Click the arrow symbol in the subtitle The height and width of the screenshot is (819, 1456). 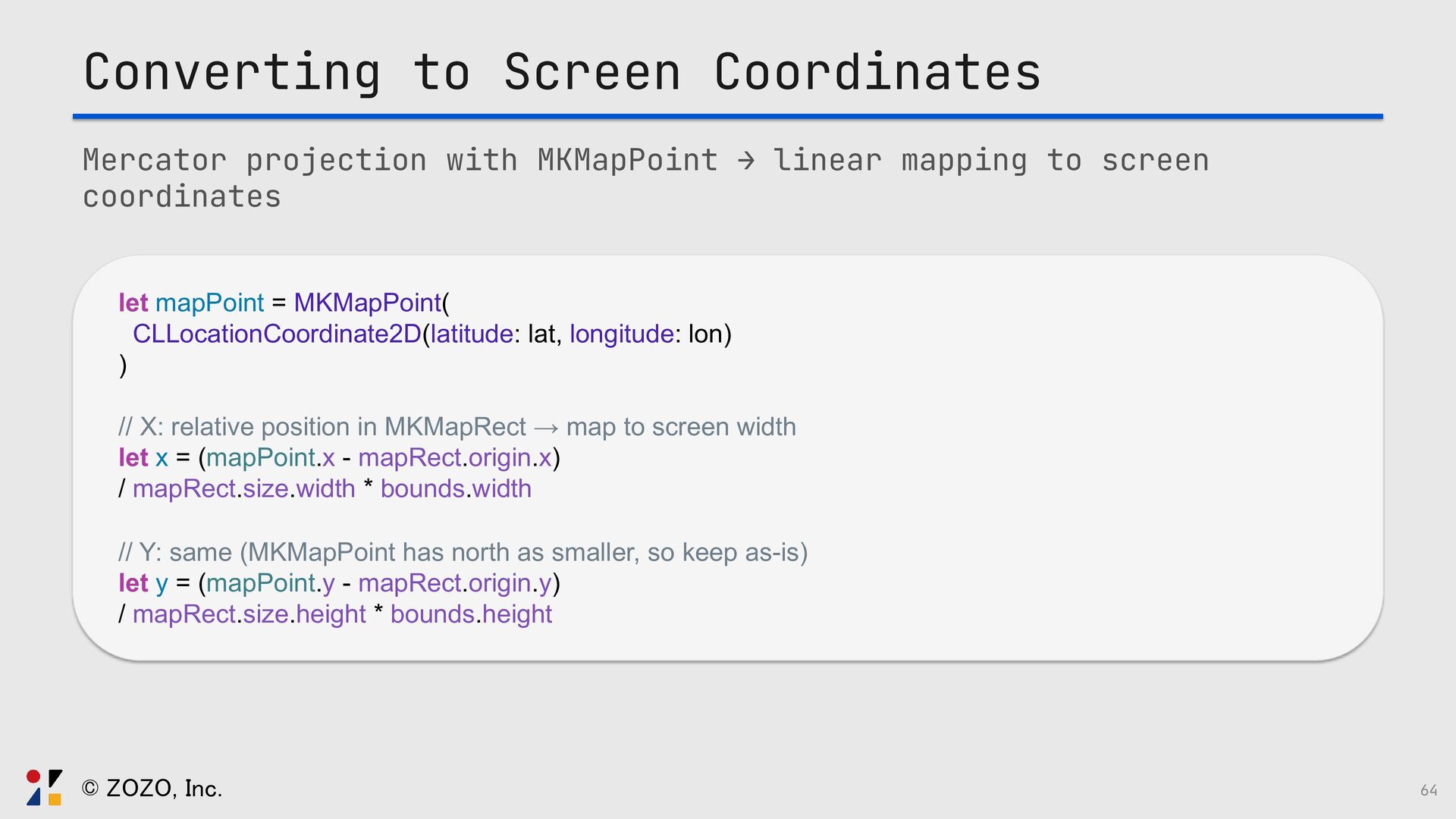coord(746,161)
